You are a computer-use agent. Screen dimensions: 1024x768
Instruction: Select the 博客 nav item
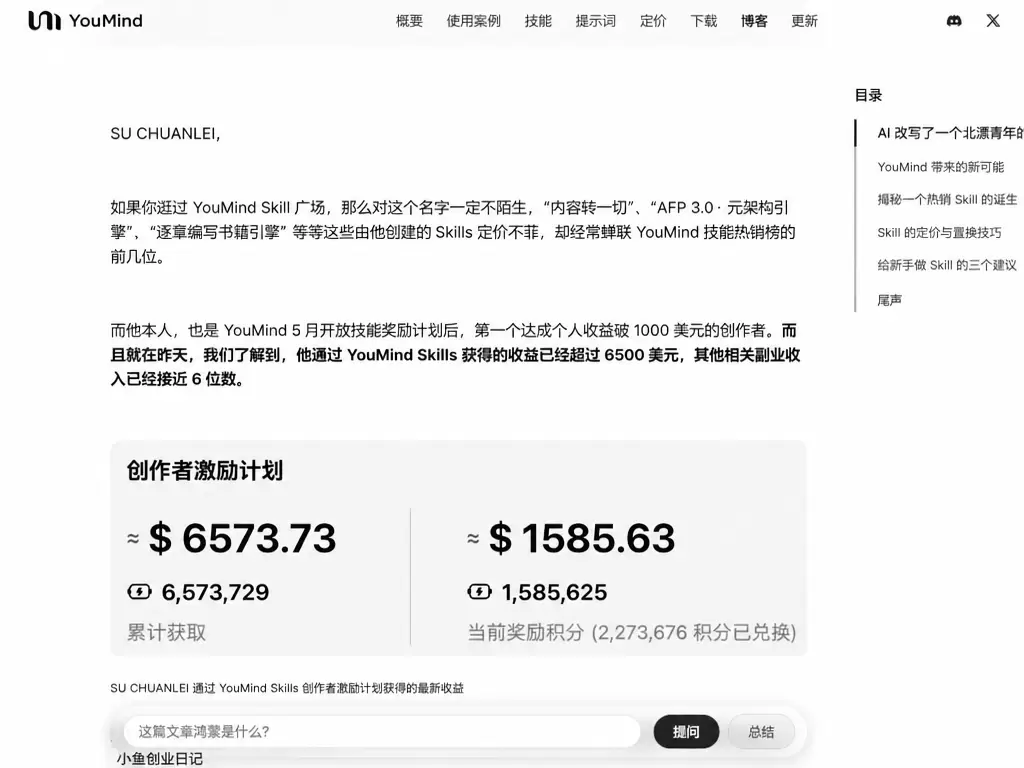[754, 21]
